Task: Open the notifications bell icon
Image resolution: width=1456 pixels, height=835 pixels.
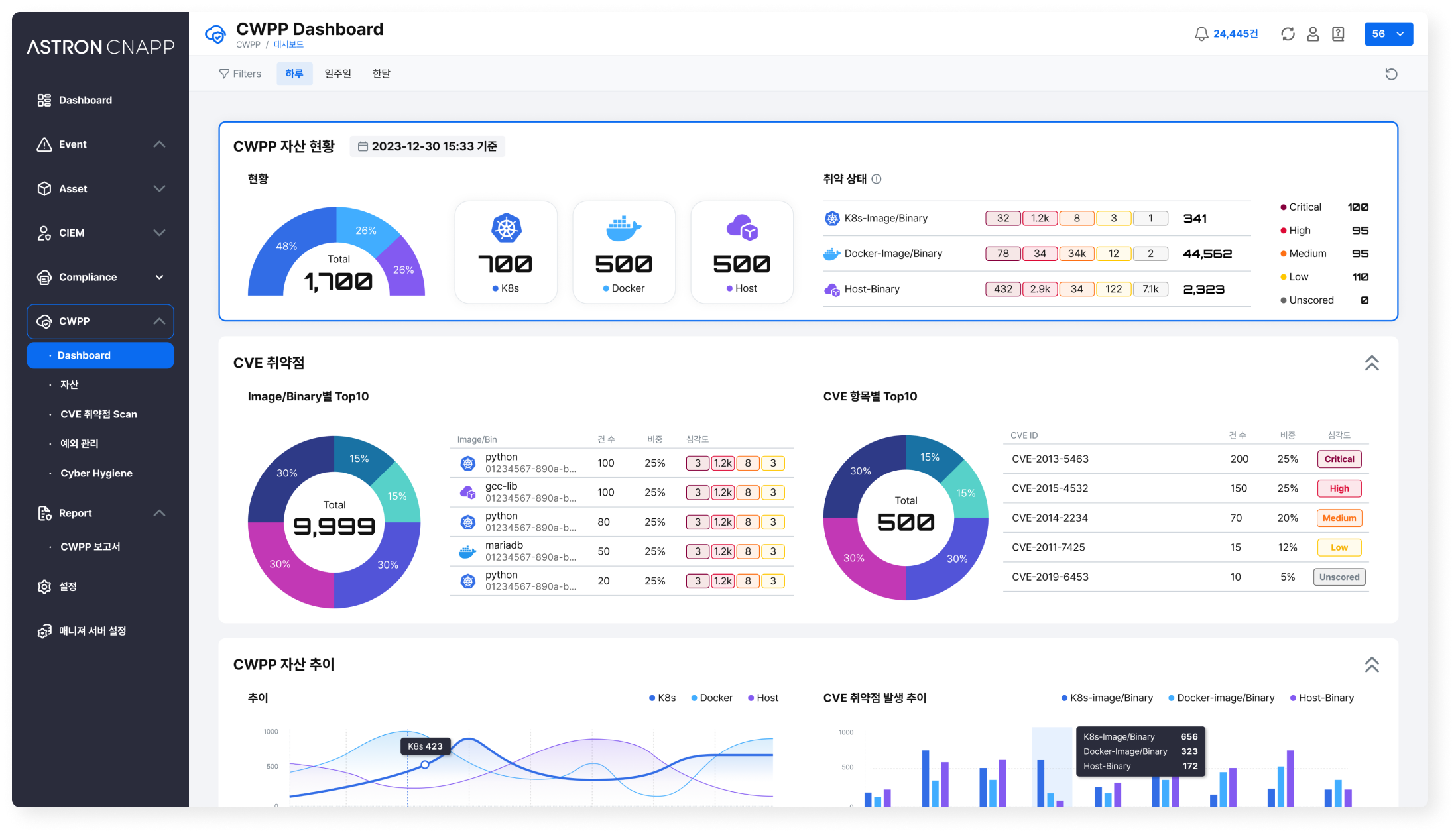Action: pos(1201,34)
